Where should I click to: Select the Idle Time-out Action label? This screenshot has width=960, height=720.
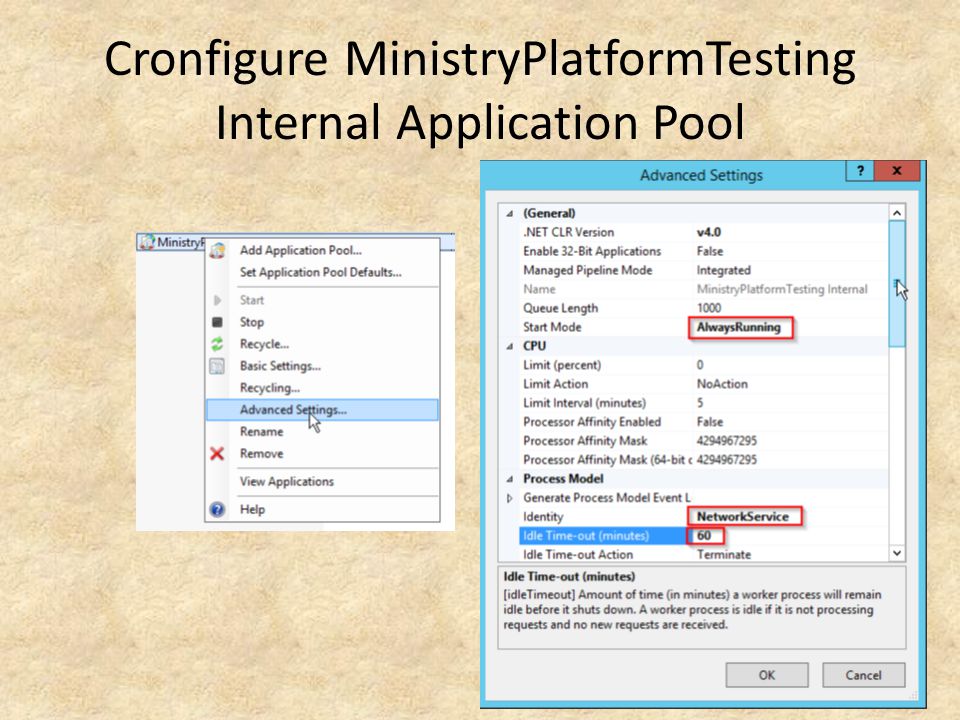(578, 555)
